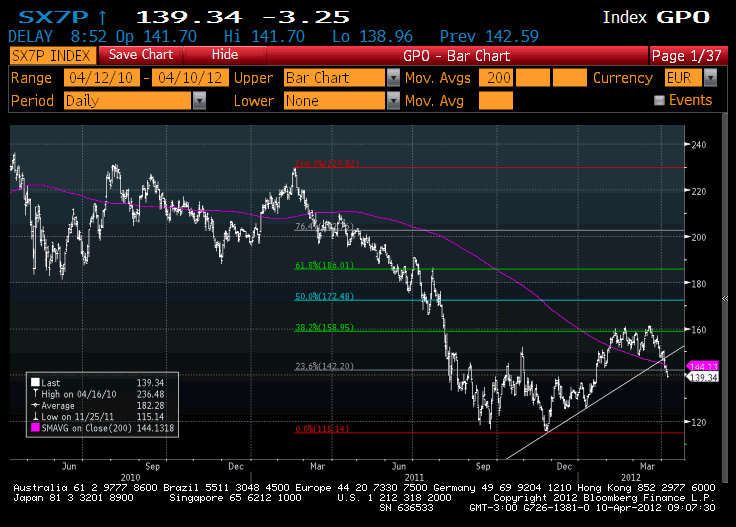Click the second empty Mov. Avgs field
The image size is (736, 527).
(533, 78)
